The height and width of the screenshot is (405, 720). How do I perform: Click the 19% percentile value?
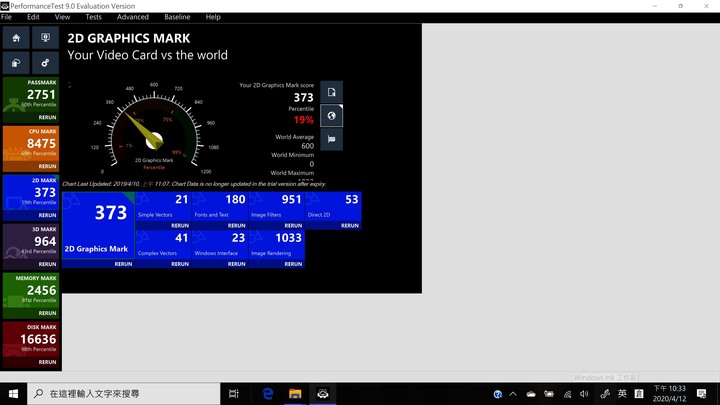[304, 120]
